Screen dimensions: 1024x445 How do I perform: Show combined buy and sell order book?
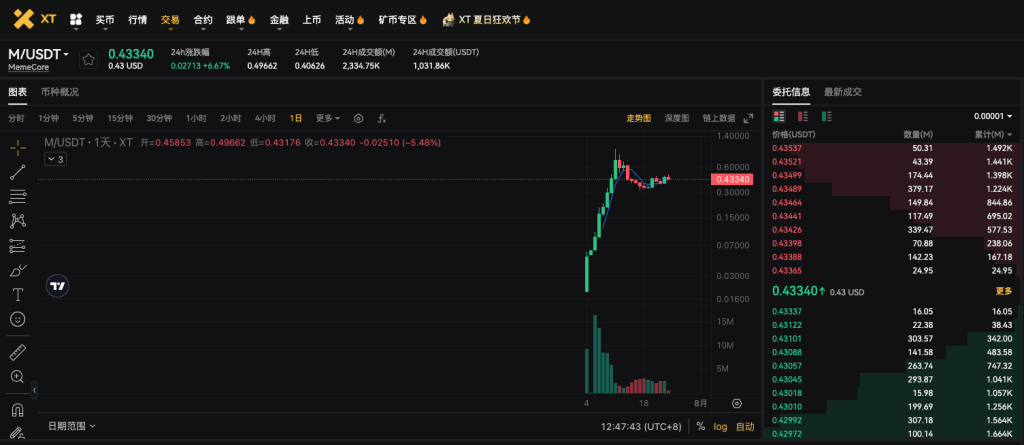coord(778,116)
